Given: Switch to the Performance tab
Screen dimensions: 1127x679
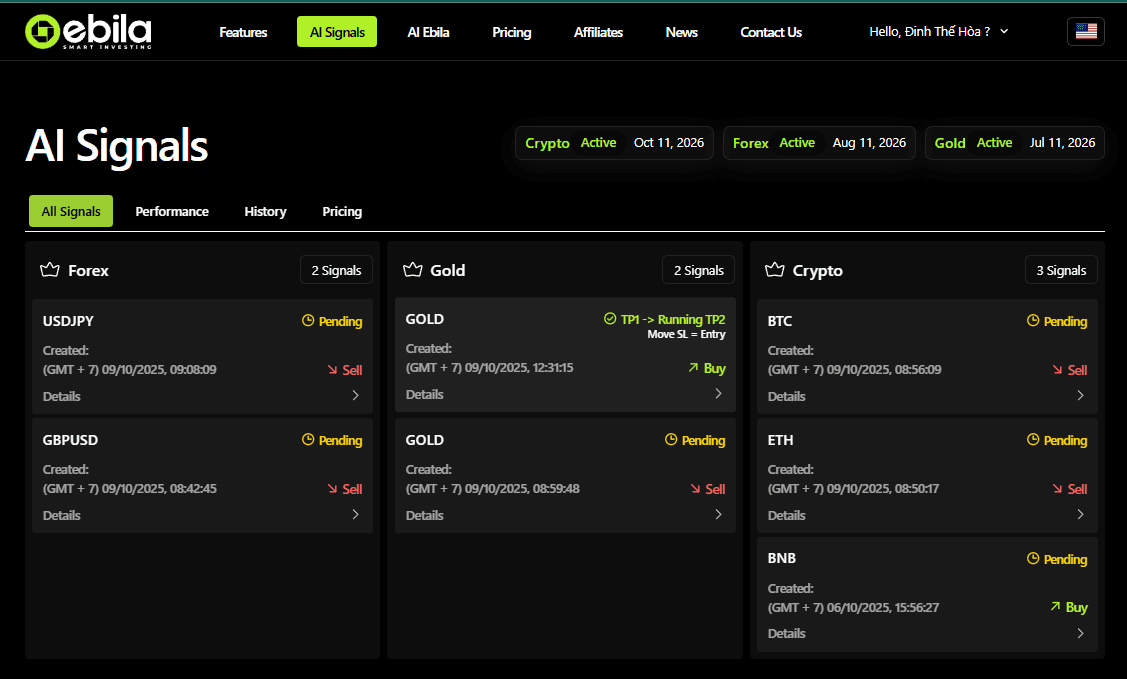Looking at the screenshot, I should (172, 212).
